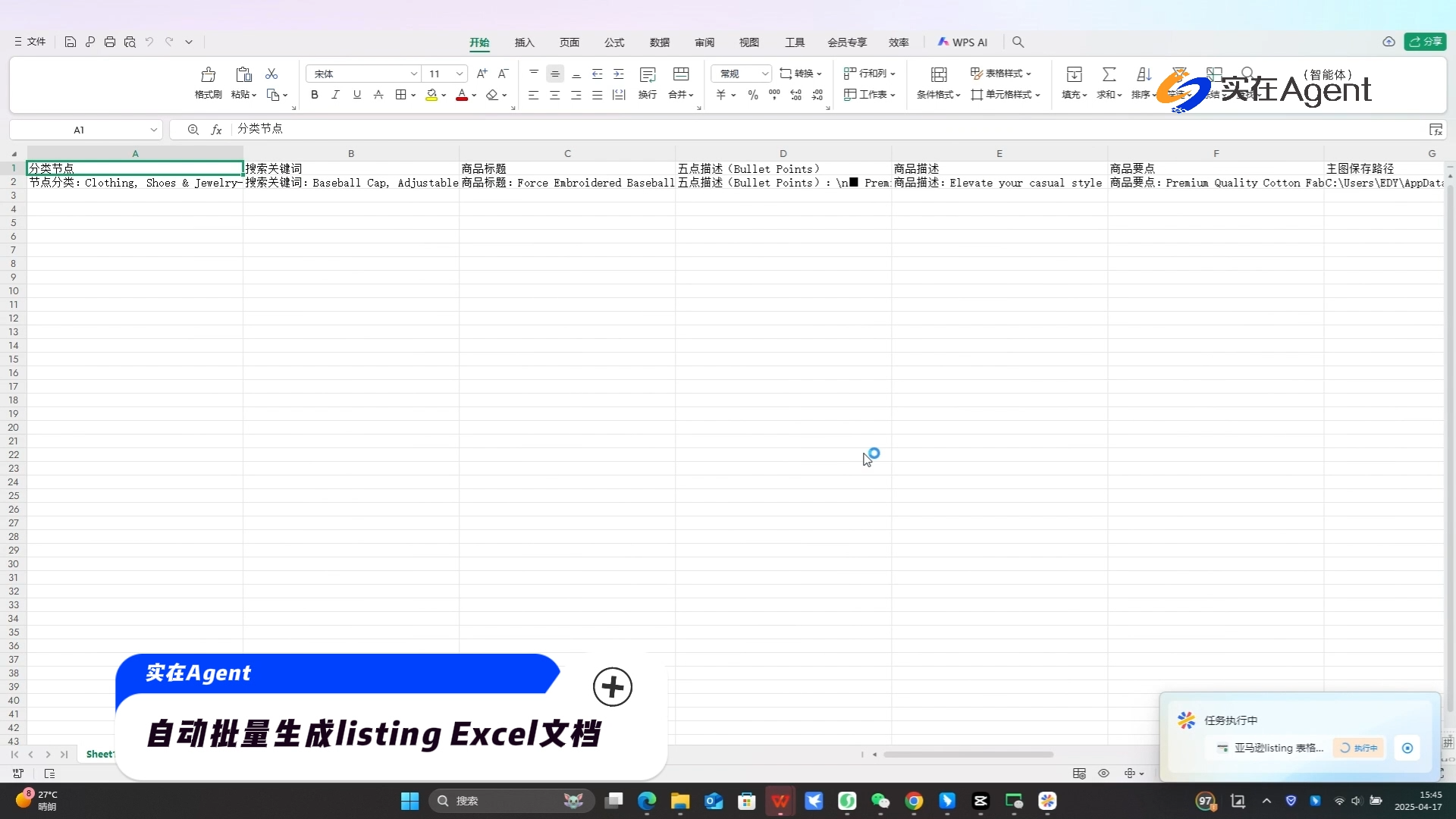The image size is (1456, 819).
Task: Click the WPS AI button
Action: [962, 42]
